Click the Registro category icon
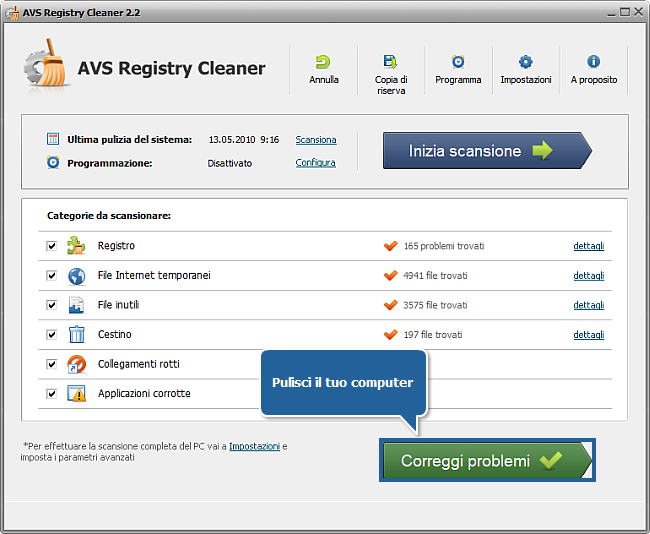Viewport: 650px width, 534px height. click(76, 245)
